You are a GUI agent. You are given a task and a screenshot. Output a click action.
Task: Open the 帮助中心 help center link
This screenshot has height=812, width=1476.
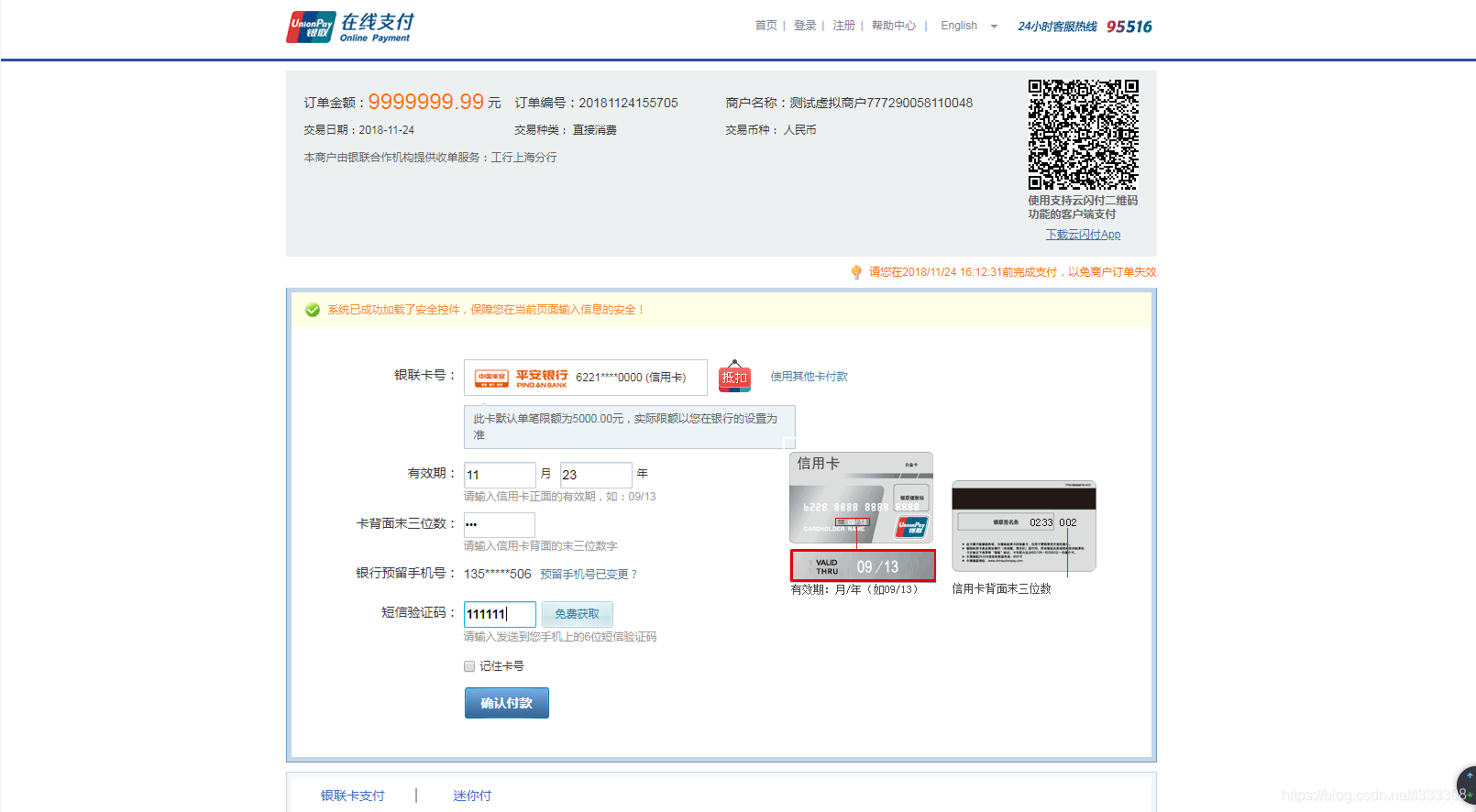893,26
